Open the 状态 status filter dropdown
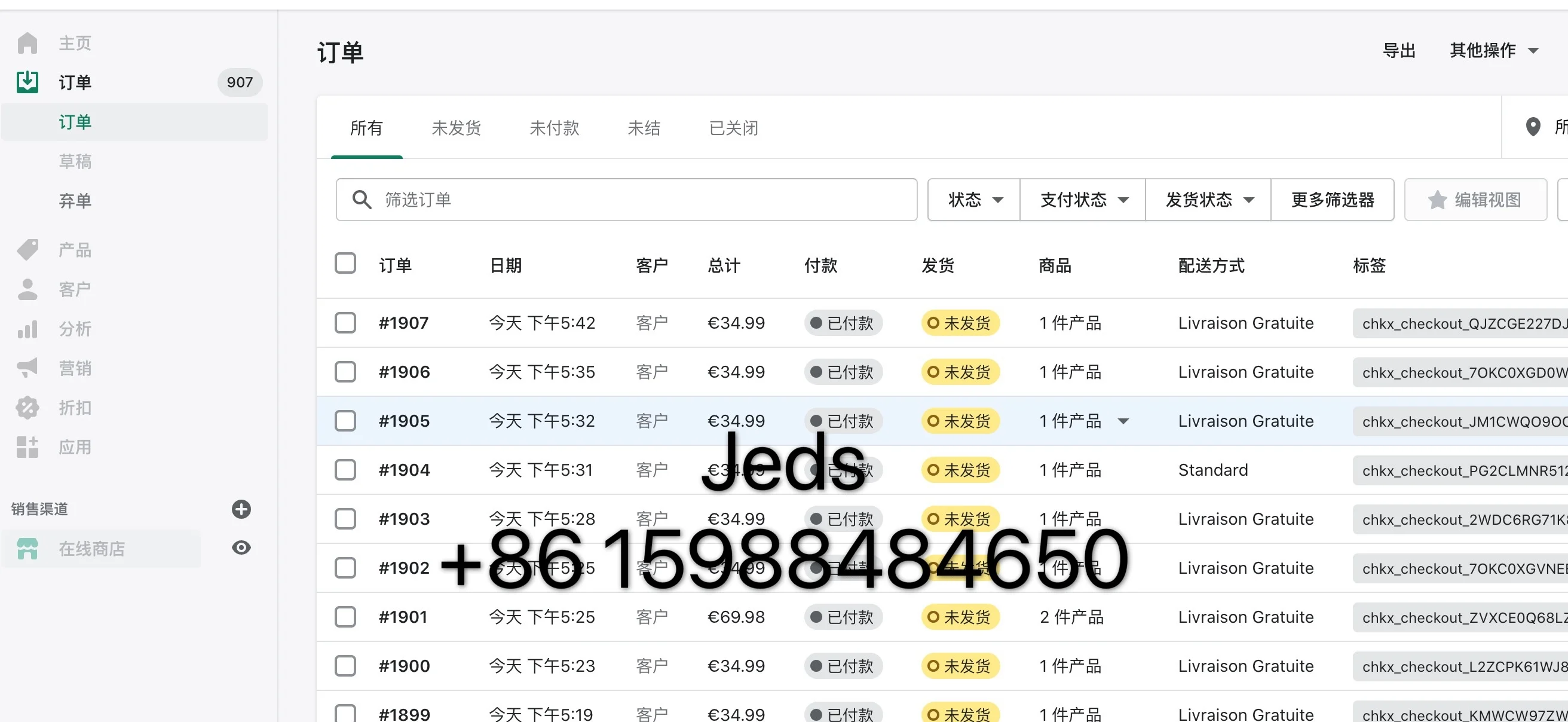 974,200
